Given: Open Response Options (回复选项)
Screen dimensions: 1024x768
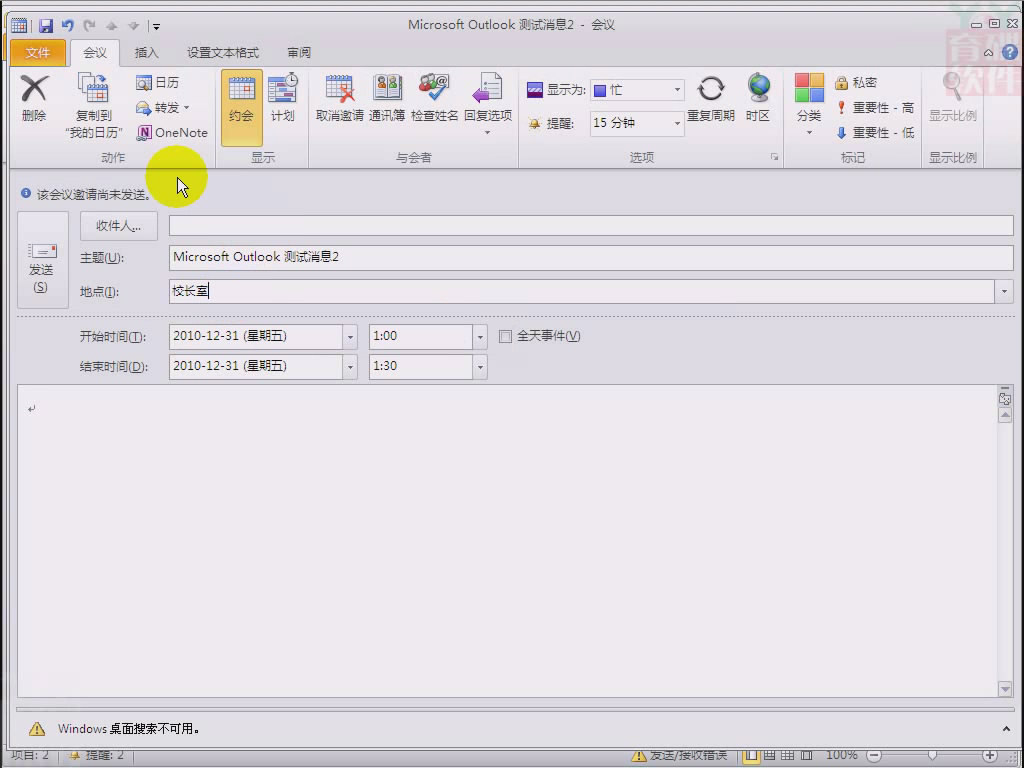Looking at the screenshot, I should tap(488, 104).
